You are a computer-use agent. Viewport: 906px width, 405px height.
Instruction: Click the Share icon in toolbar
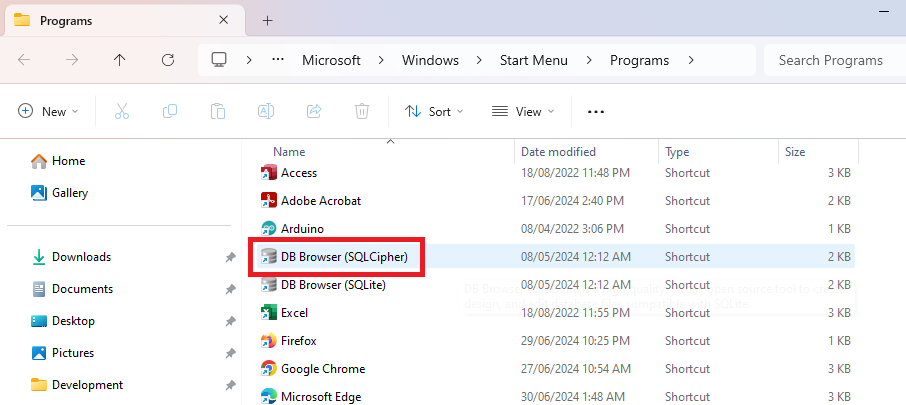tap(314, 112)
